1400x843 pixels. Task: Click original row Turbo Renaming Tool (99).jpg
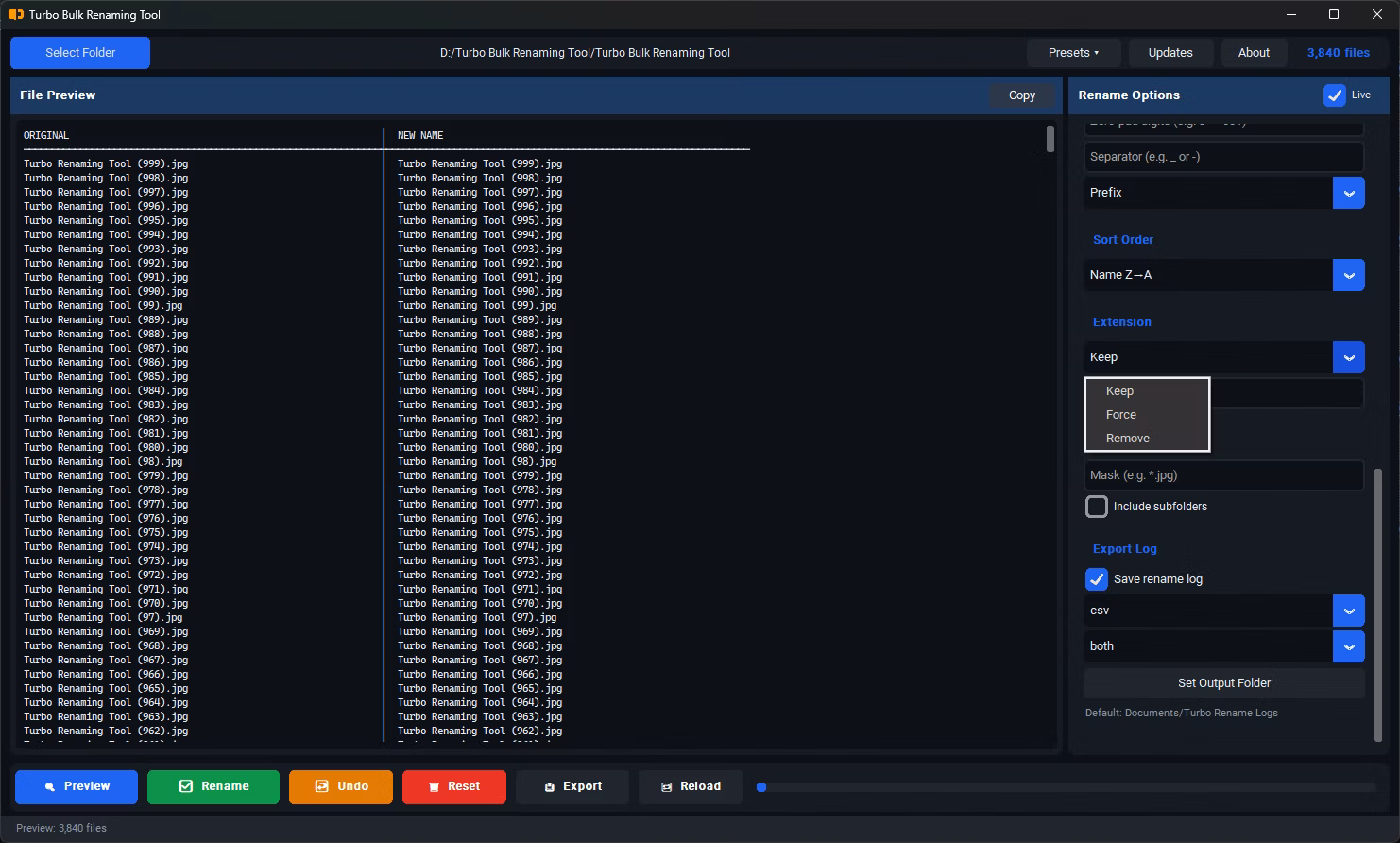(103, 306)
